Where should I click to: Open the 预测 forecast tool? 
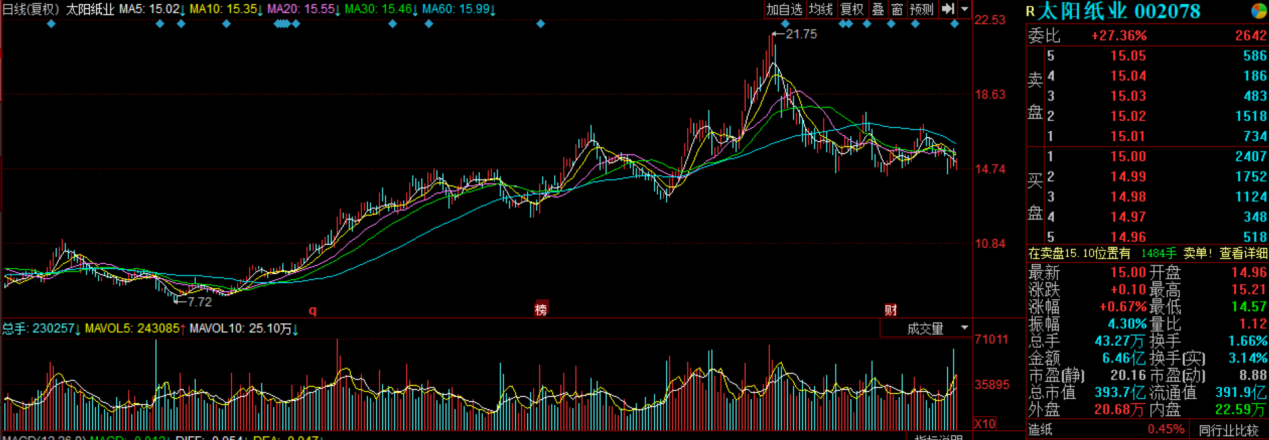pyautogui.click(x=922, y=9)
